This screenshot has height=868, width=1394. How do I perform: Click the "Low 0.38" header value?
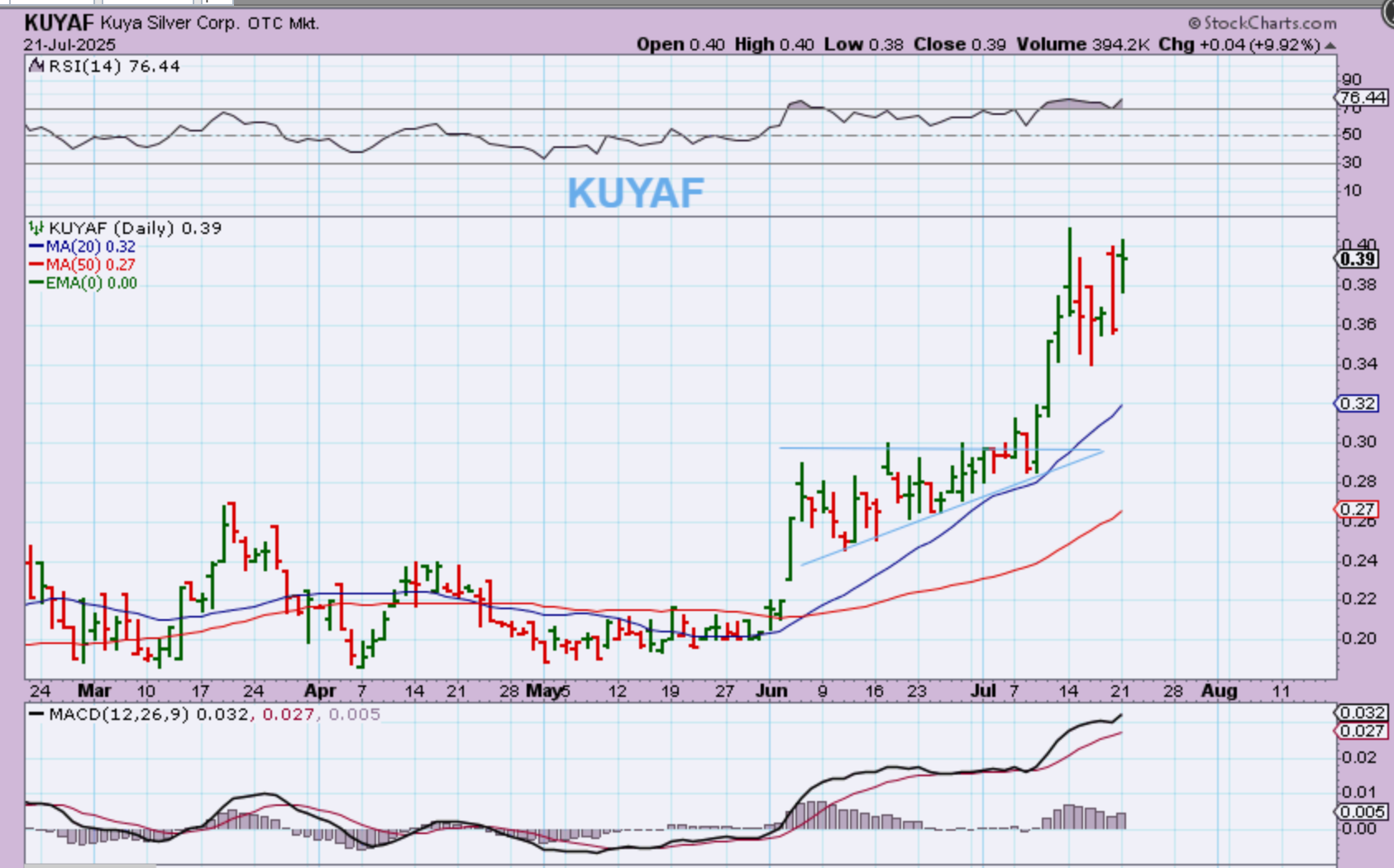click(x=863, y=45)
